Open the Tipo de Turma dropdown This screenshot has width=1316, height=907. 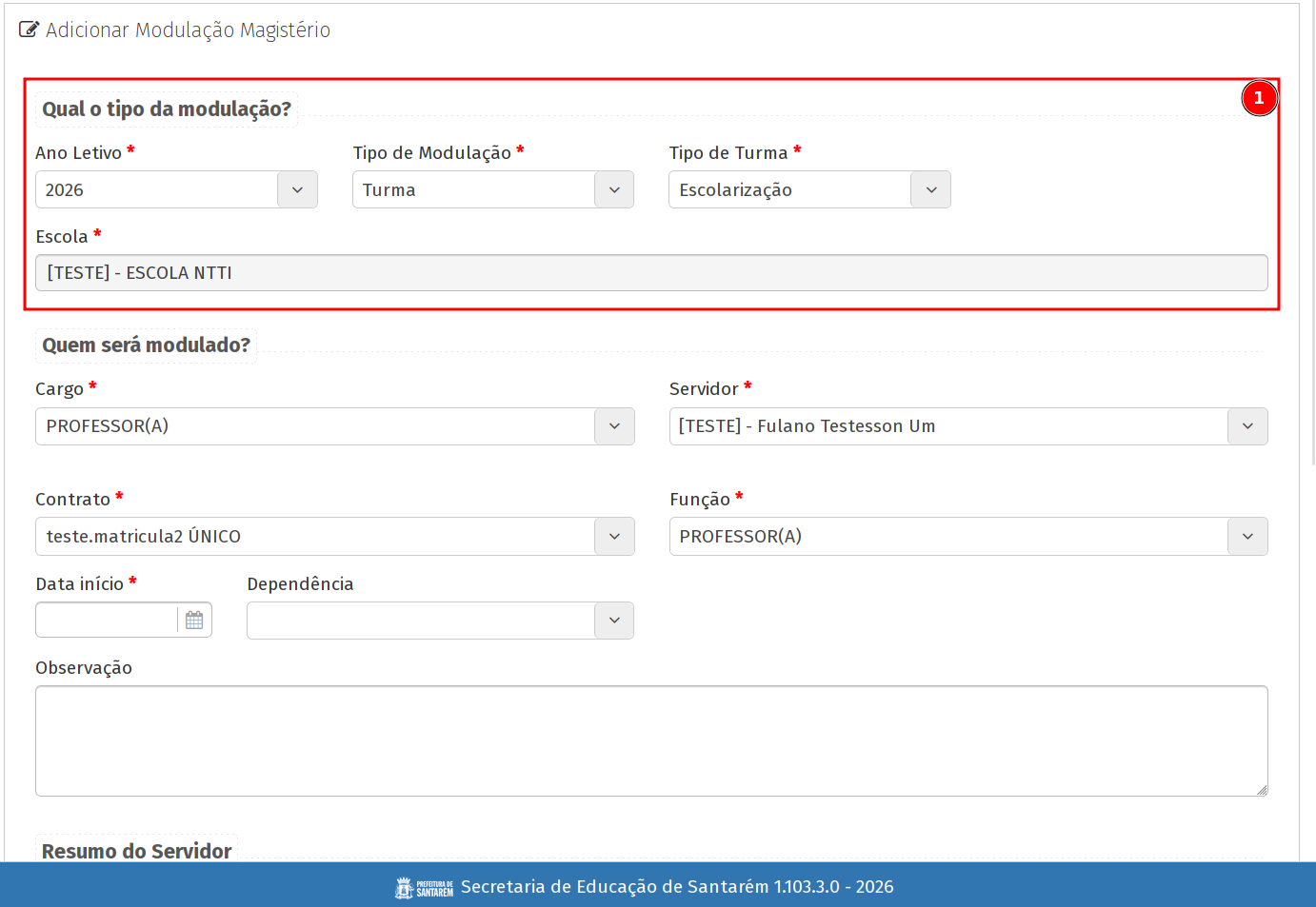[x=930, y=189]
